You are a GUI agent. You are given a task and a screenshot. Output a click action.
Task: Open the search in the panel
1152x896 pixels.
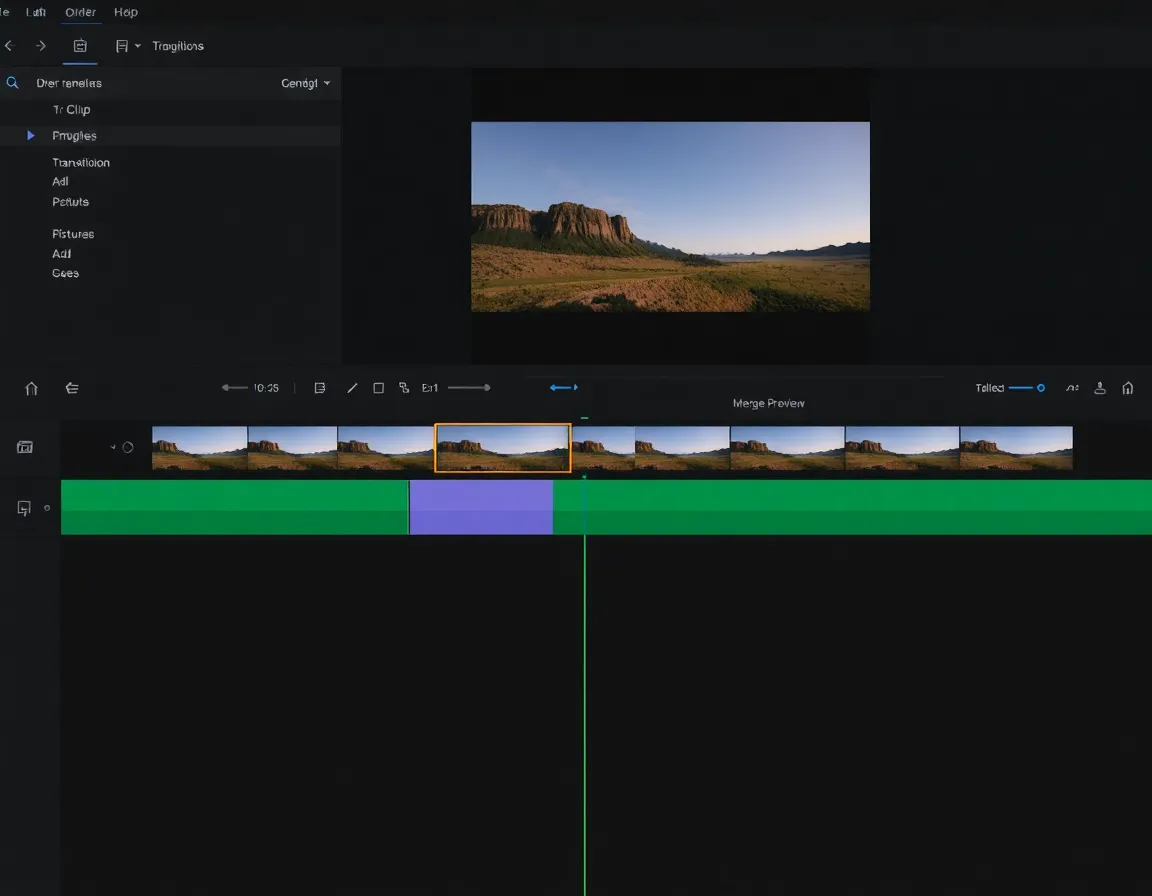(12, 83)
